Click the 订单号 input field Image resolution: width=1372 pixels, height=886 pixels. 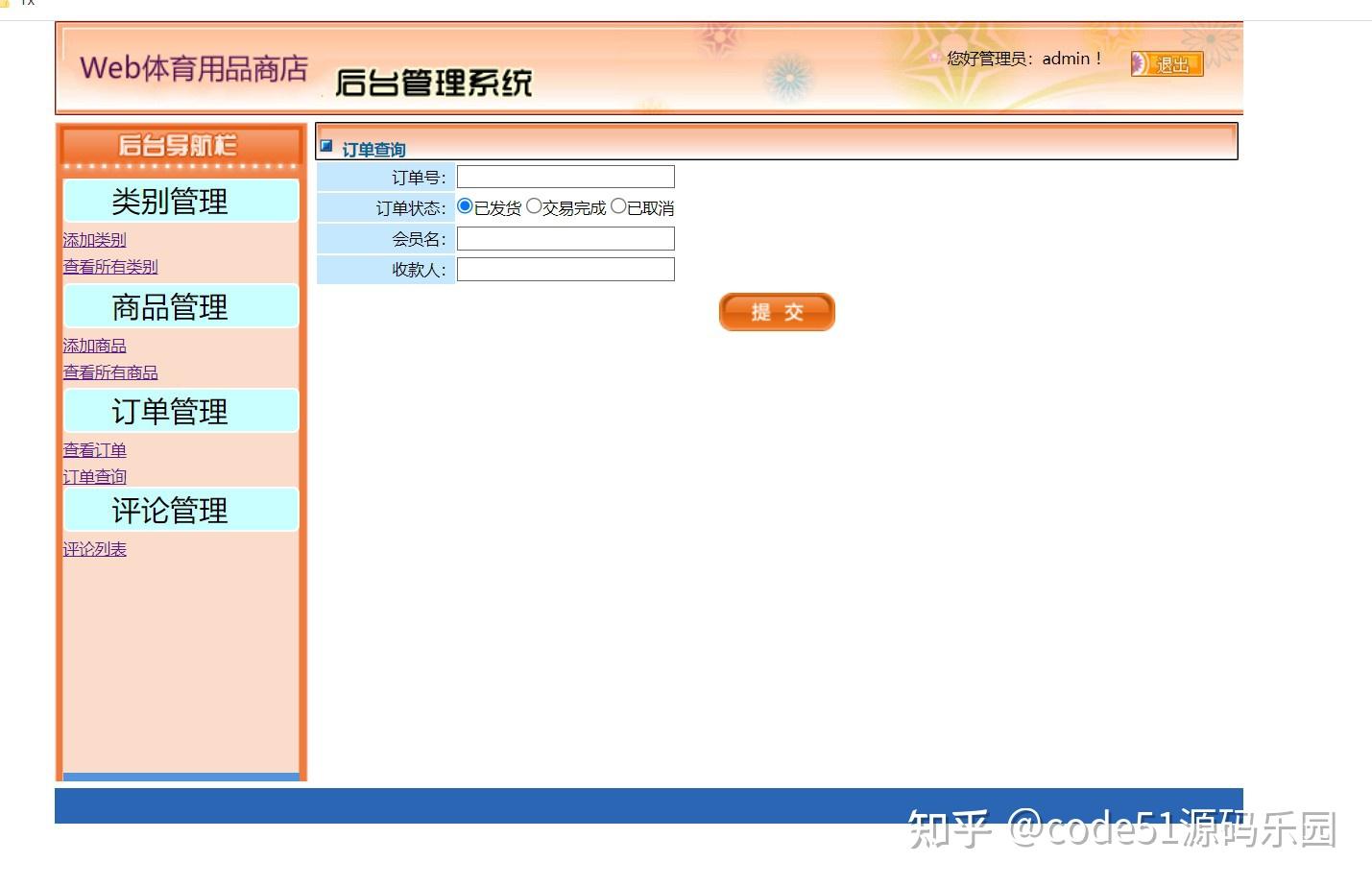coord(566,176)
